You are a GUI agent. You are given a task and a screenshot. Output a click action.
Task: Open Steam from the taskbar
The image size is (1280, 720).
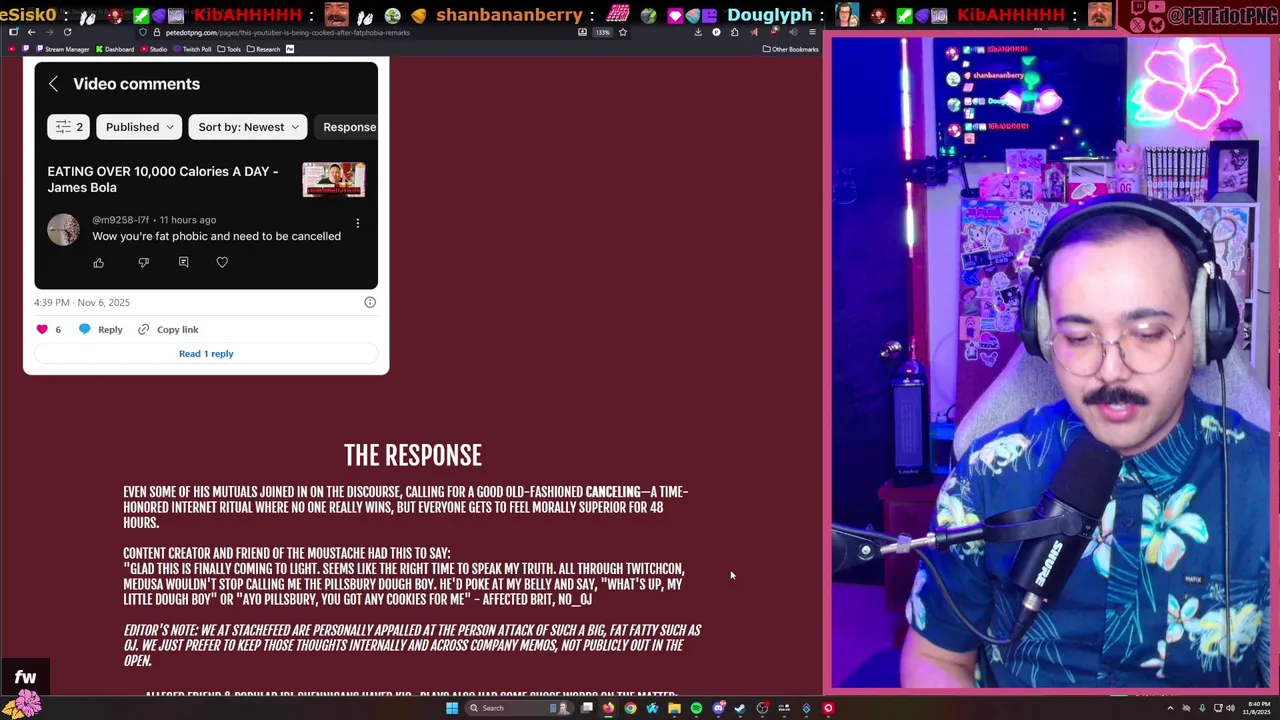tap(740, 708)
